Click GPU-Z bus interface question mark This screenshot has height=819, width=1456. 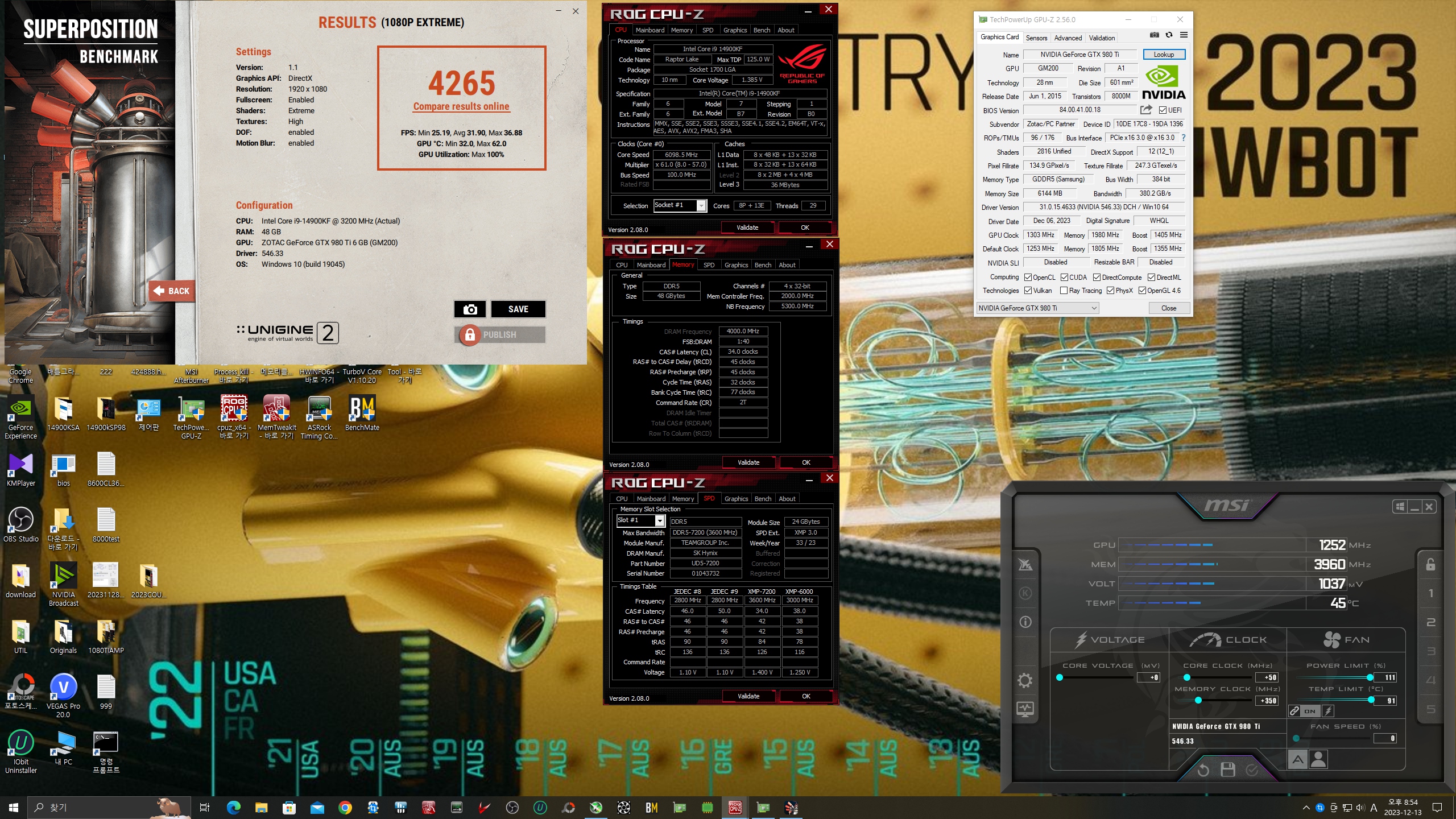(x=1184, y=138)
